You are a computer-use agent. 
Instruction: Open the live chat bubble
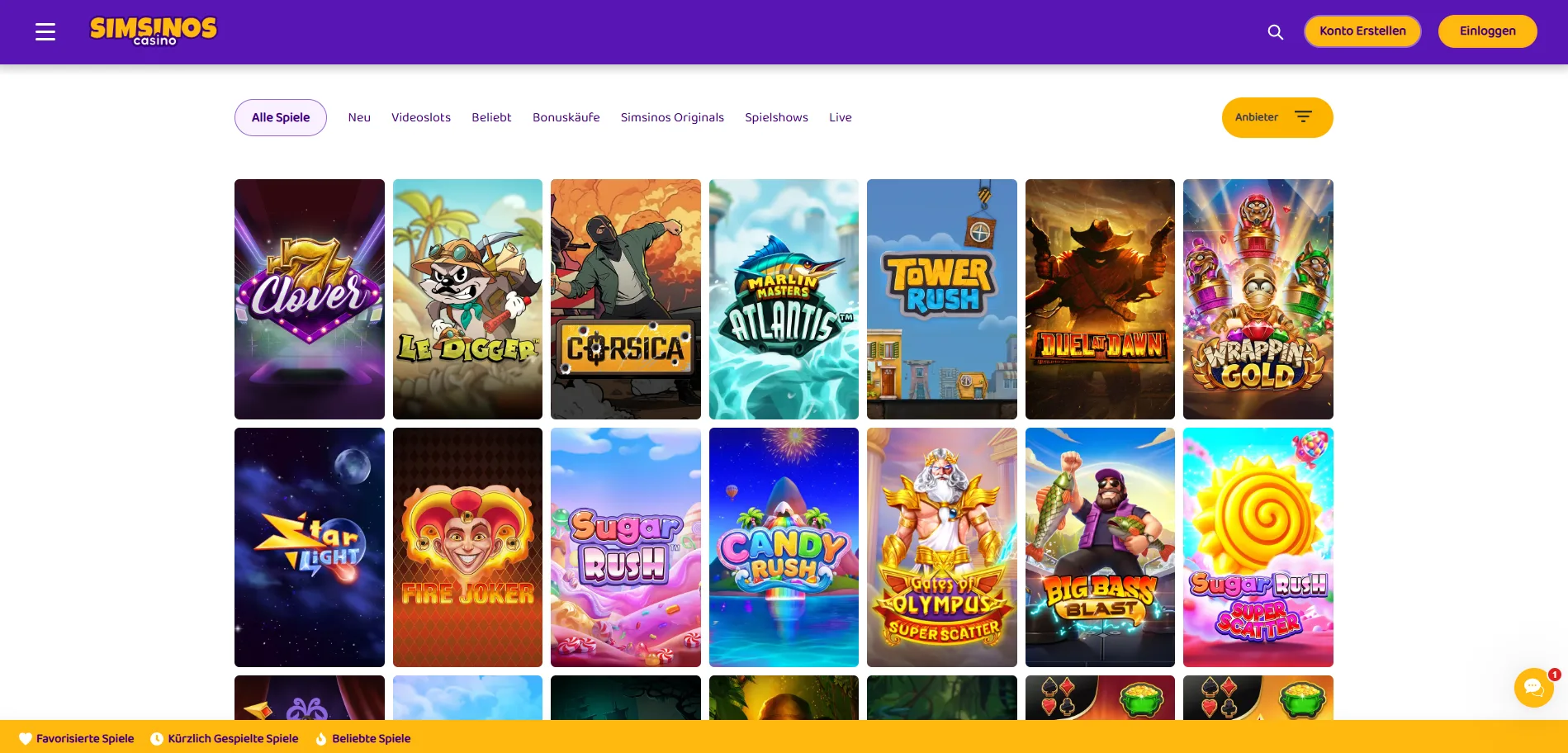tap(1534, 687)
